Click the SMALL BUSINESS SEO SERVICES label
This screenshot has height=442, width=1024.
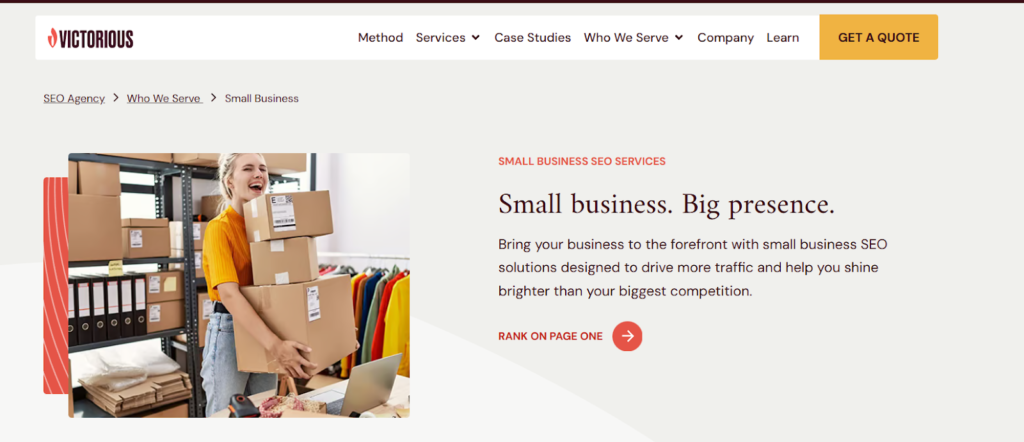pos(582,161)
